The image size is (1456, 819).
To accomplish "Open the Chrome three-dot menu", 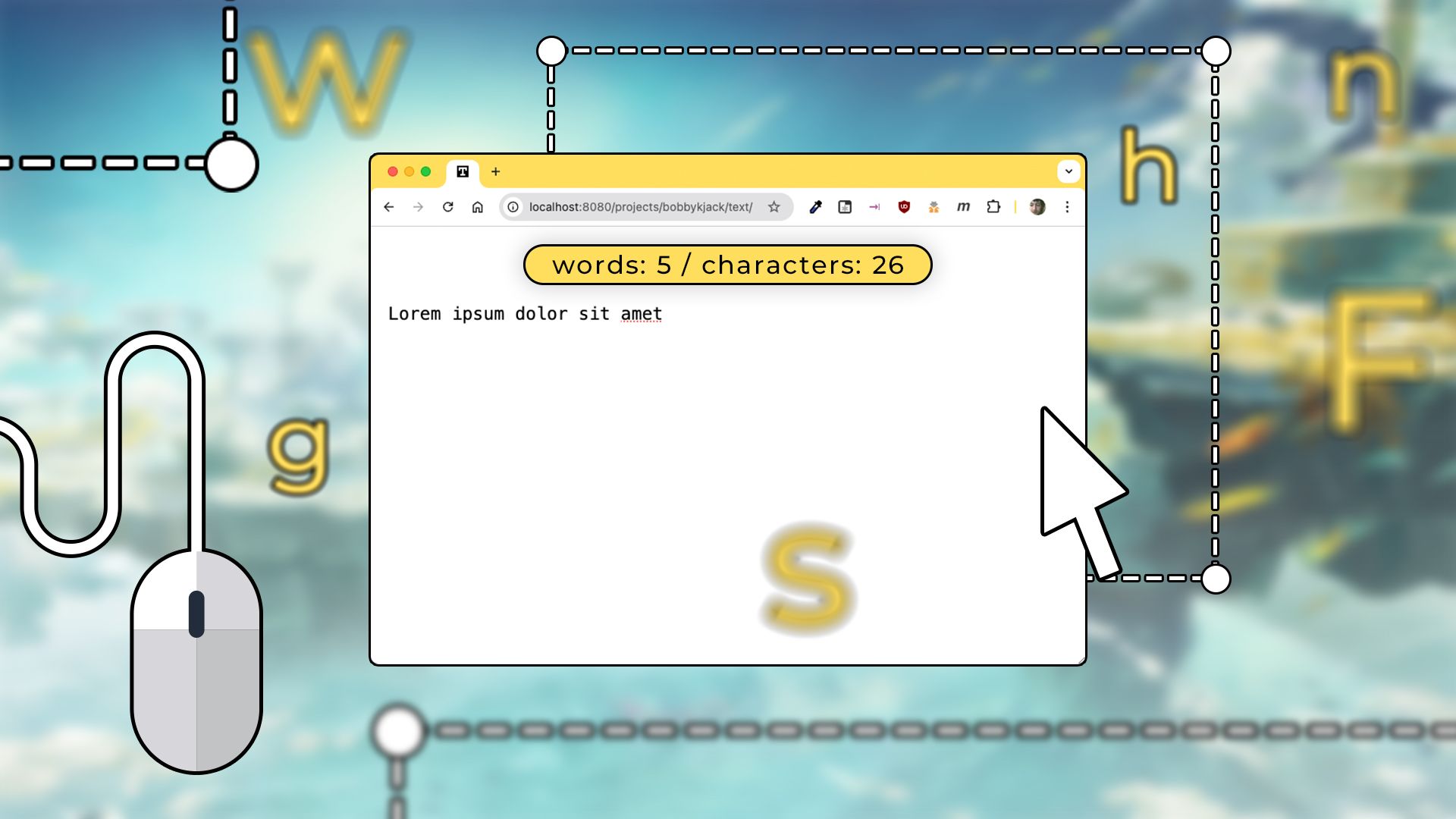I will (x=1067, y=206).
